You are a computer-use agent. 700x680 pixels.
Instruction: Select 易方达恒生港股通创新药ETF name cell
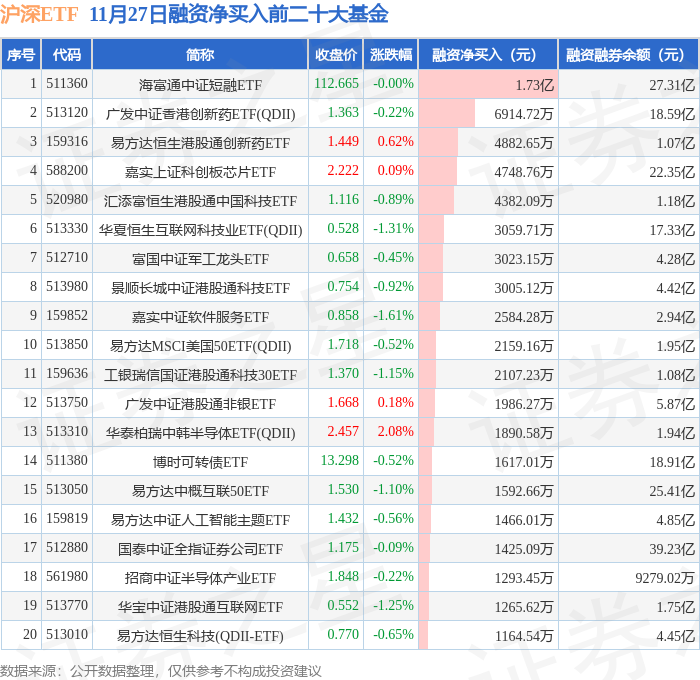tap(200, 142)
